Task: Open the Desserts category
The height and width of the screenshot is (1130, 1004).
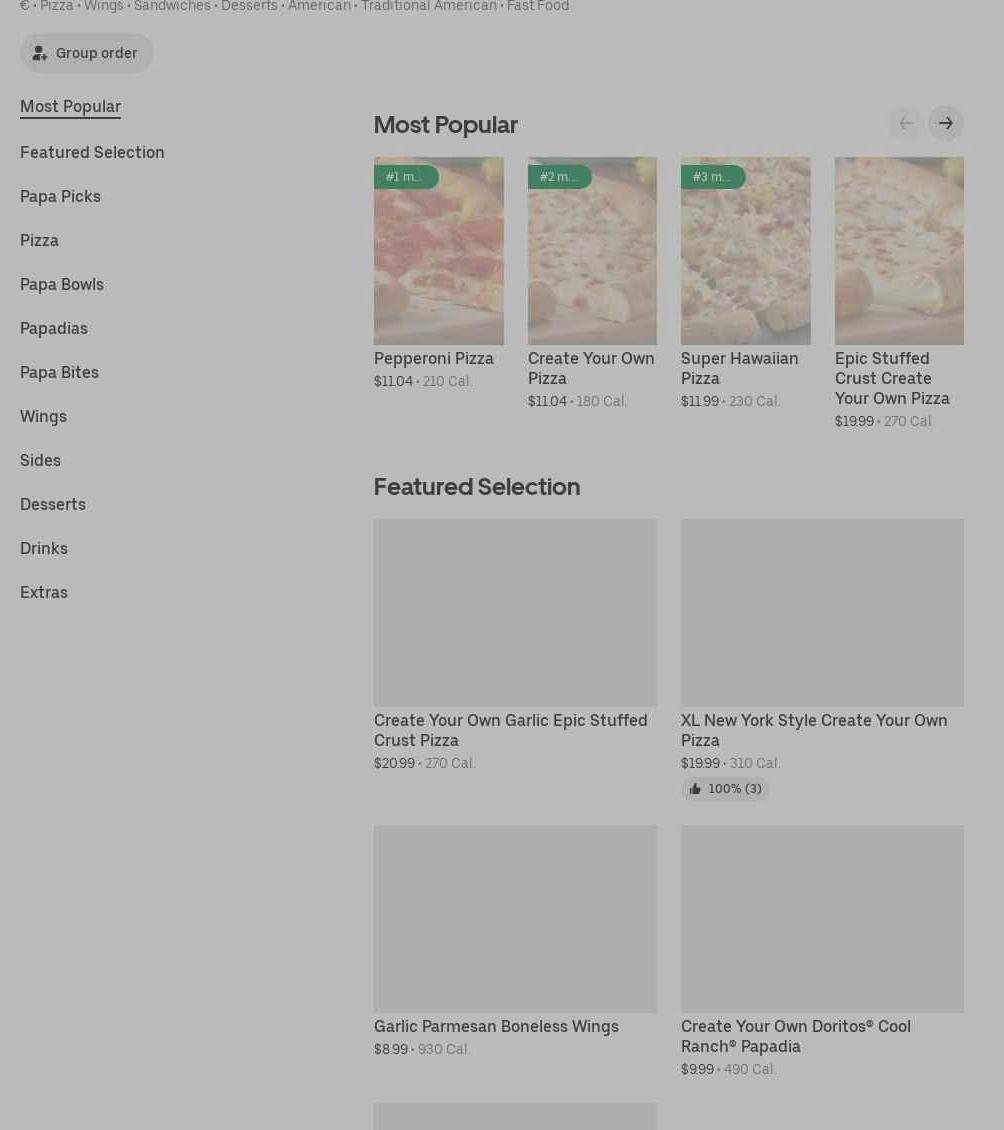Action: (x=53, y=504)
